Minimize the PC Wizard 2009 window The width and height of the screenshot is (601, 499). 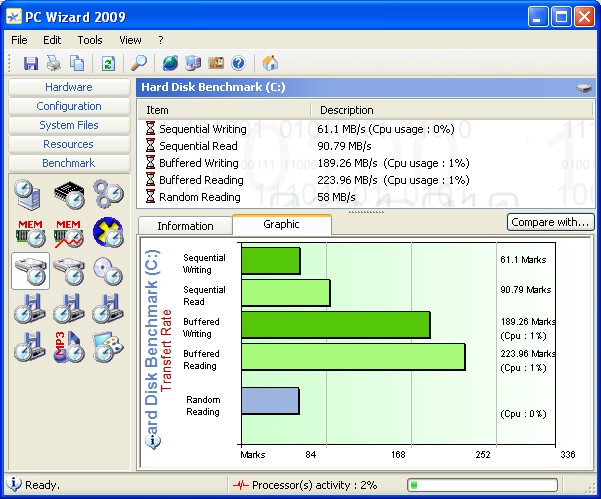pos(538,17)
